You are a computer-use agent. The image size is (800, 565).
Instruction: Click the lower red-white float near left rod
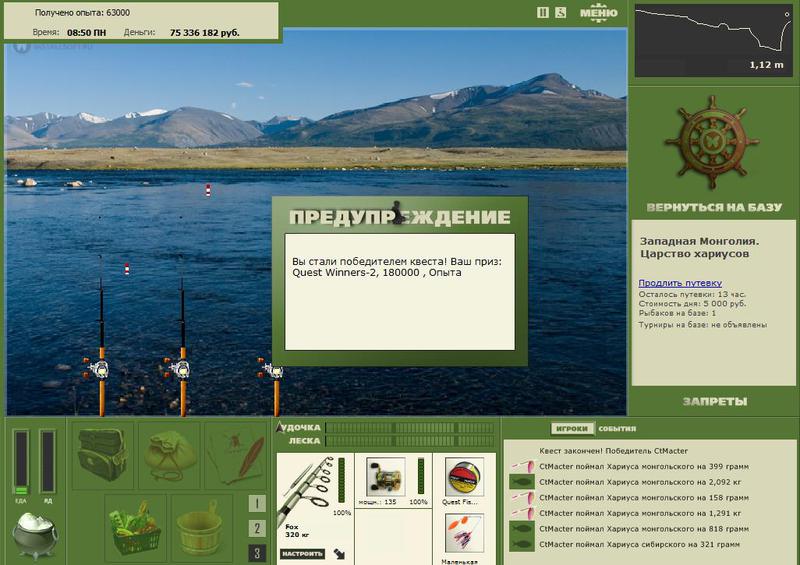coord(127,269)
